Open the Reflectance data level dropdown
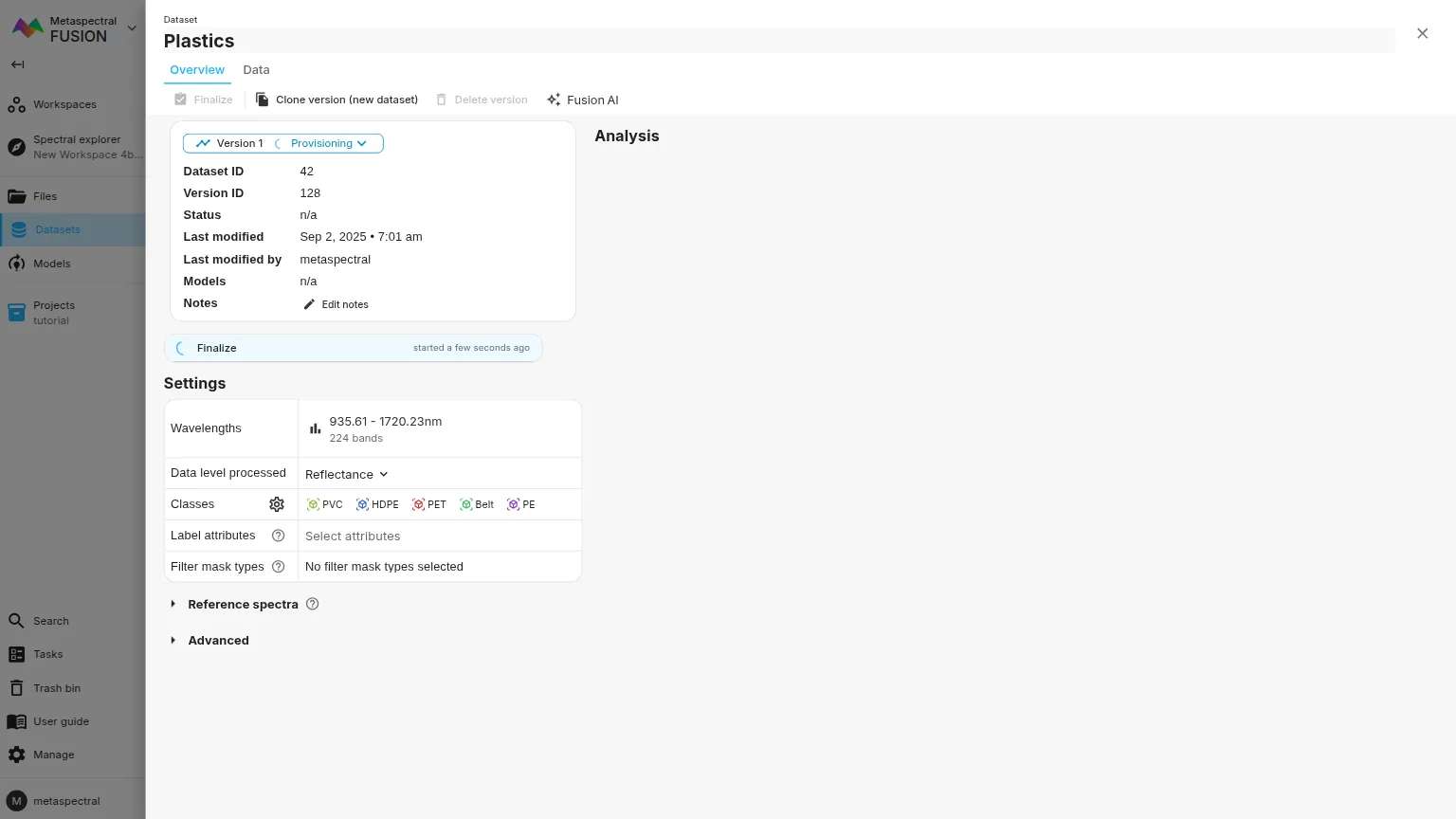Screen dimensions: 1456x819 click(346, 474)
